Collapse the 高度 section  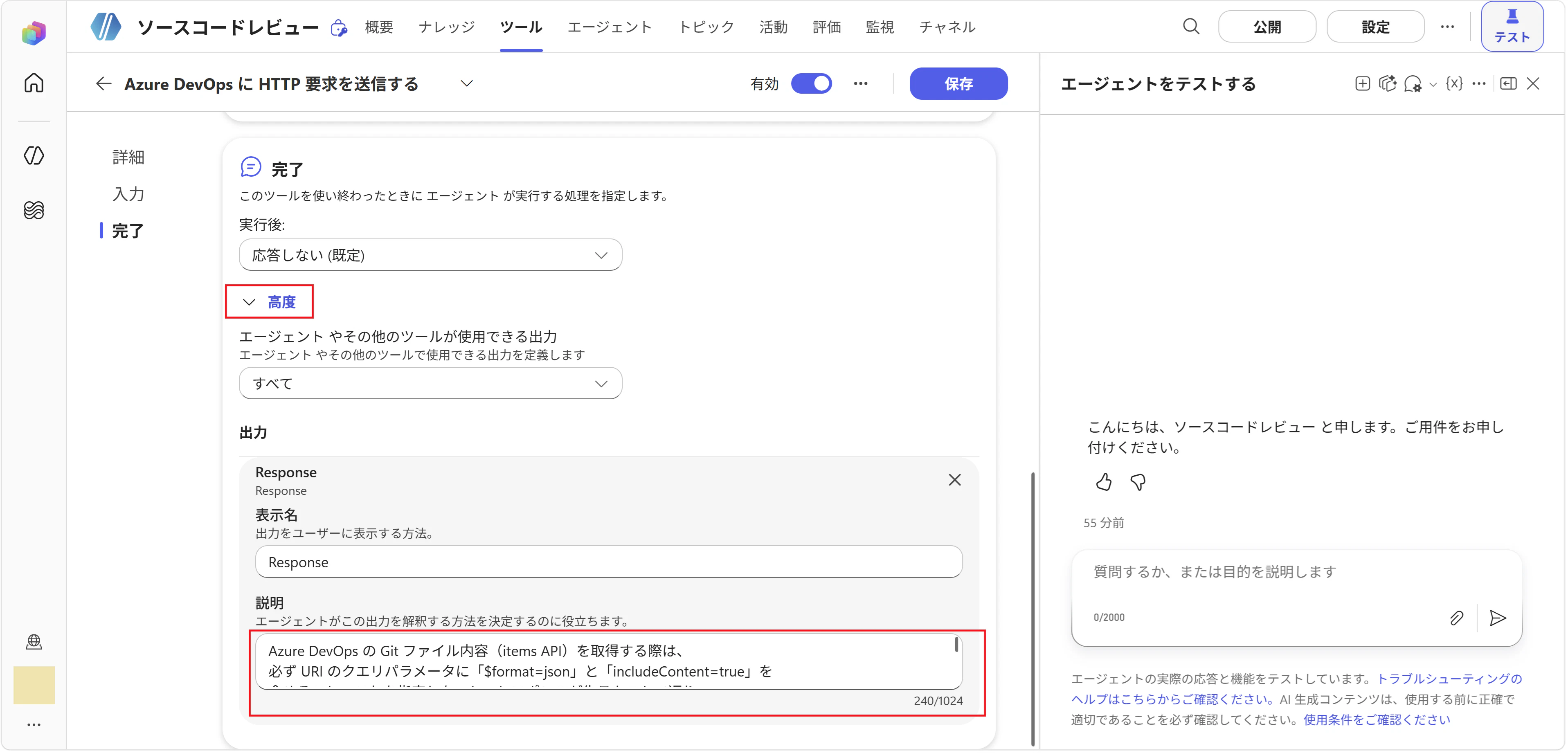(x=269, y=302)
